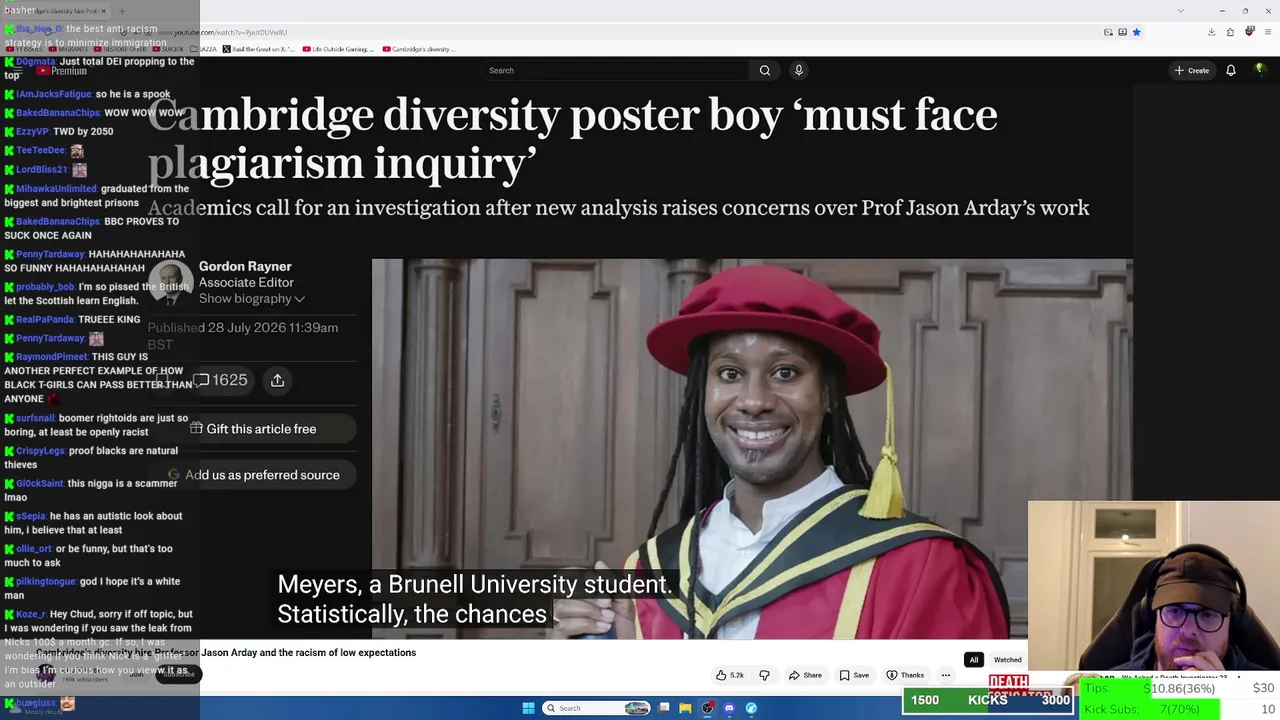Click the translate icon in address bar
The width and height of the screenshot is (1280, 720).
click(1122, 32)
